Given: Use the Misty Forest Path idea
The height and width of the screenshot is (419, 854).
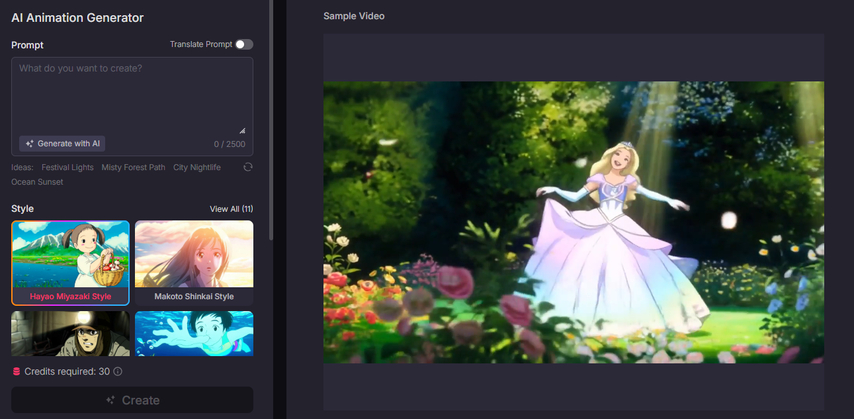Looking at the screenshot, I should click(x=133, y=167).
